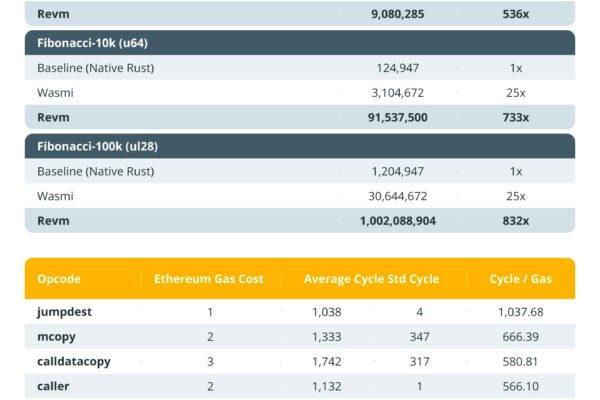Viewport: 600px width, 400px height.
Task: Select the Revm value 91,537,500
Action: pos(398,118)
